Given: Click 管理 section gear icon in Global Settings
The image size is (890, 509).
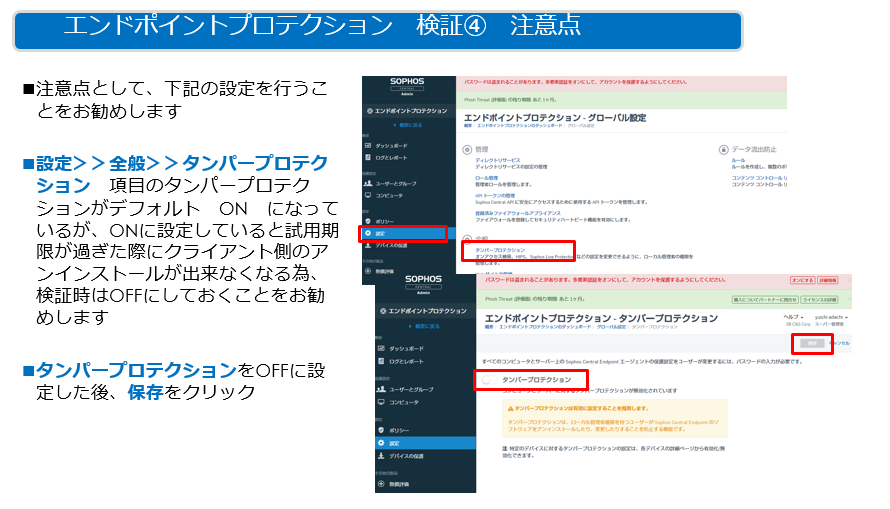Looking at the screenshot, I should click(467, 150).
